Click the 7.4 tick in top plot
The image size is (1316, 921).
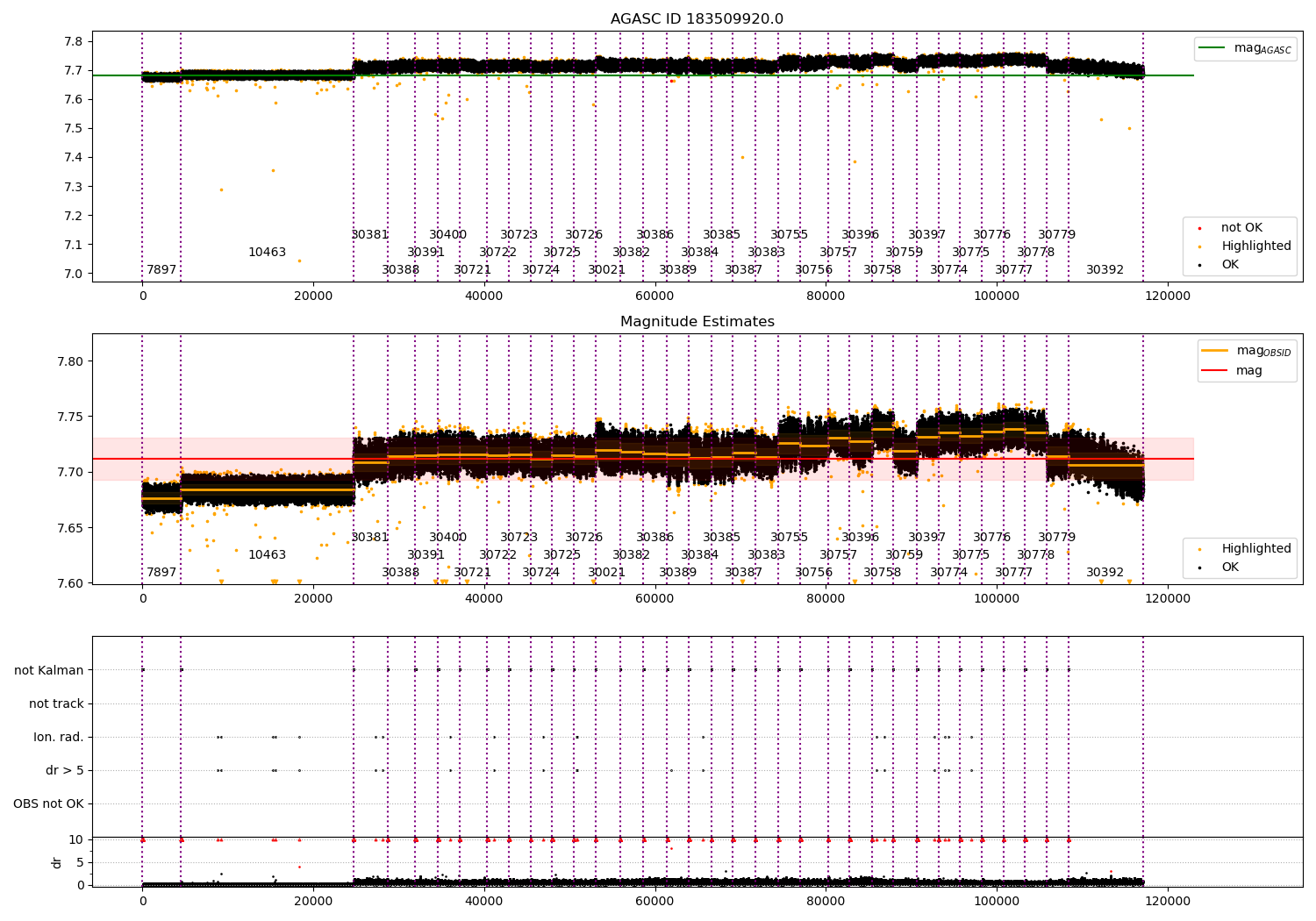(x=74, y=158)
